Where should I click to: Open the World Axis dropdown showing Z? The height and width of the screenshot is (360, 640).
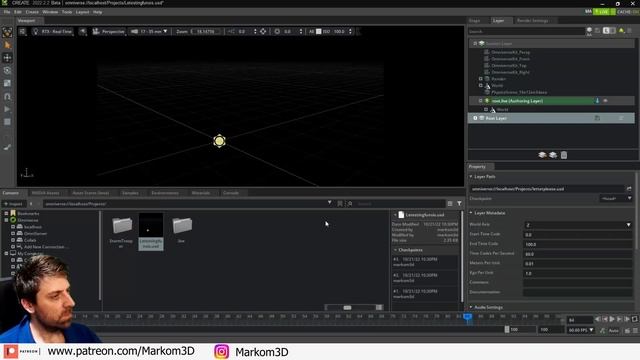(578, 225)
